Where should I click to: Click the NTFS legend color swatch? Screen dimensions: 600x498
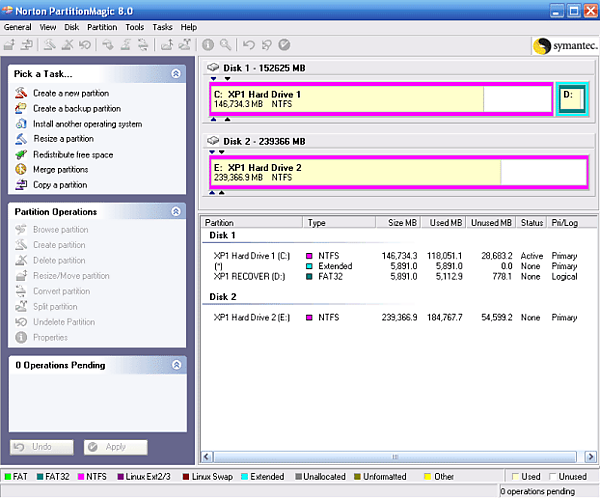(x=82, y=477)
